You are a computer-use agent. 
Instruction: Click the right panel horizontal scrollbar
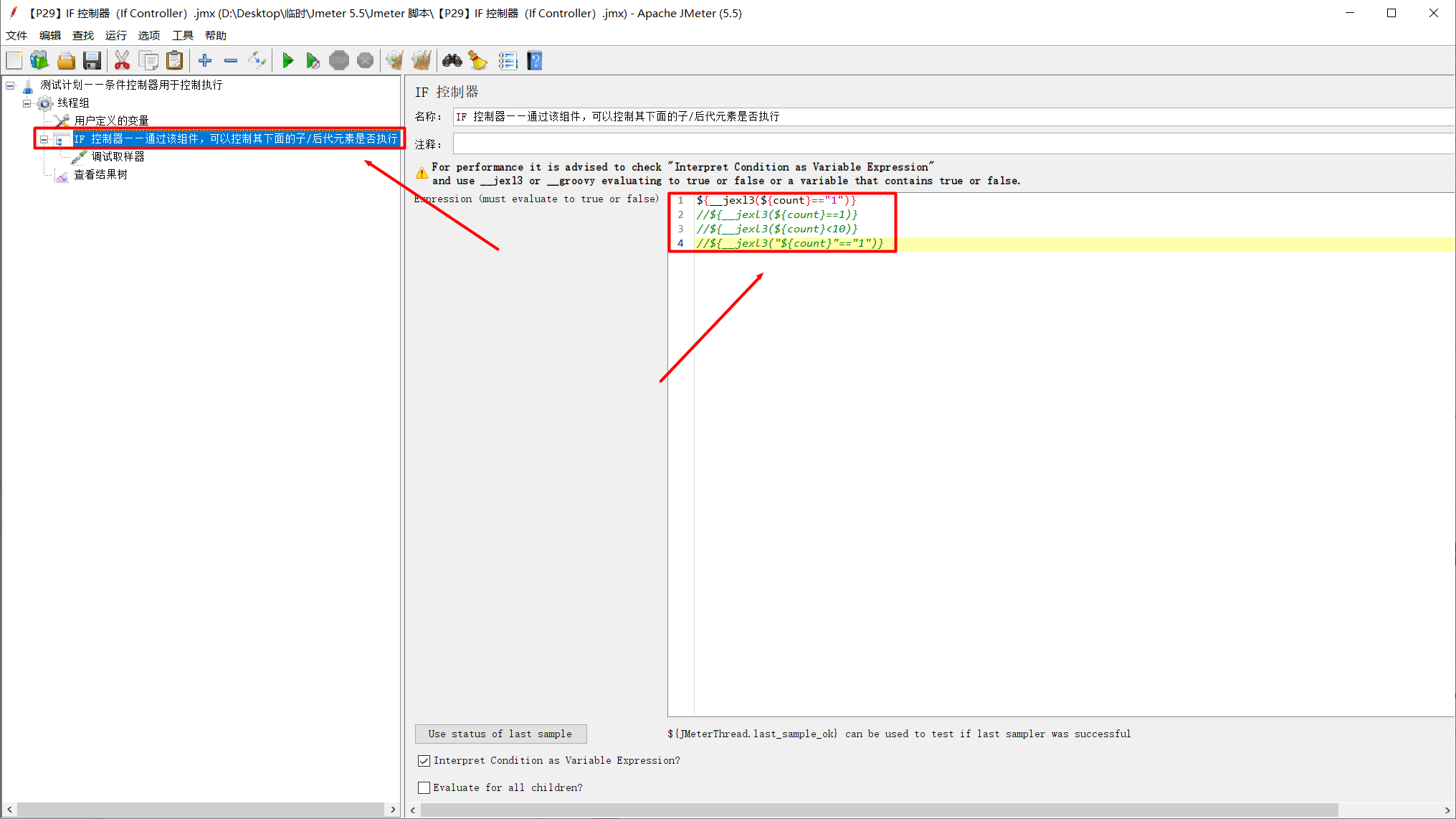pos(878,810)
